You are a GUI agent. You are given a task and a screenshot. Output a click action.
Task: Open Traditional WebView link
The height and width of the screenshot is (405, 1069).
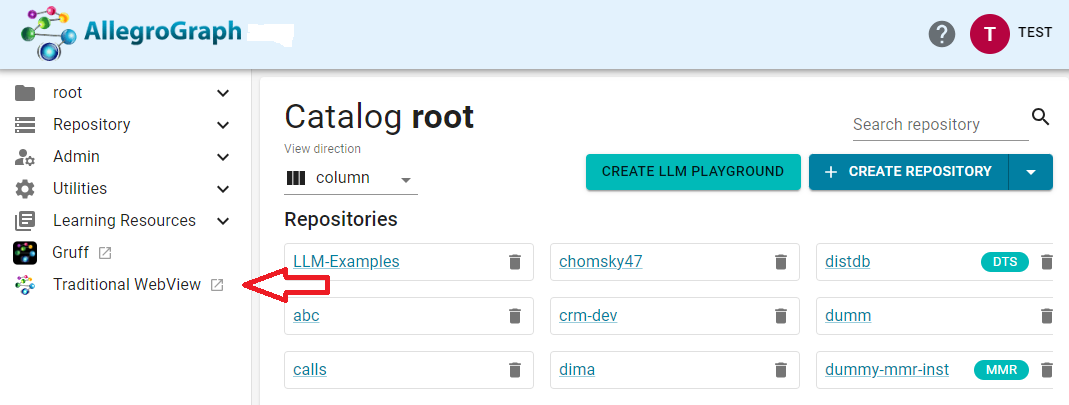127,285
